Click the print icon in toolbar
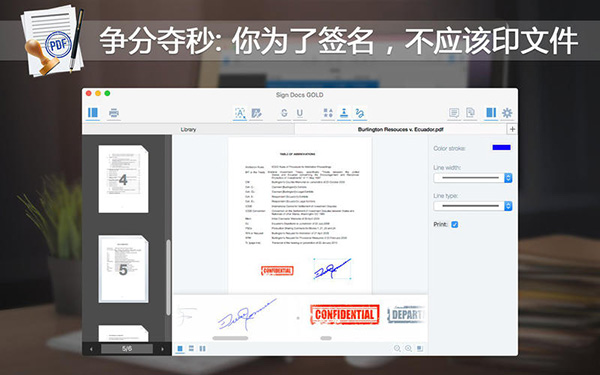The width and height of the screenshot is (600, 375). [x=114, y=113]
